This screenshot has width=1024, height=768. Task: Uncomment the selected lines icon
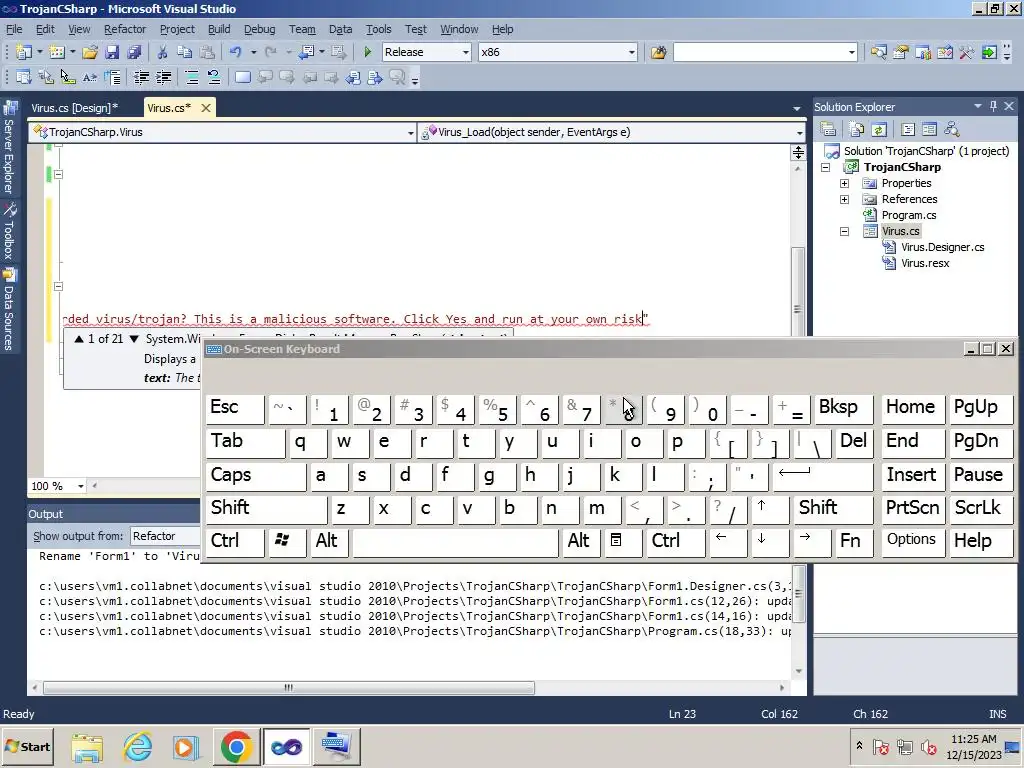[214, 78]
